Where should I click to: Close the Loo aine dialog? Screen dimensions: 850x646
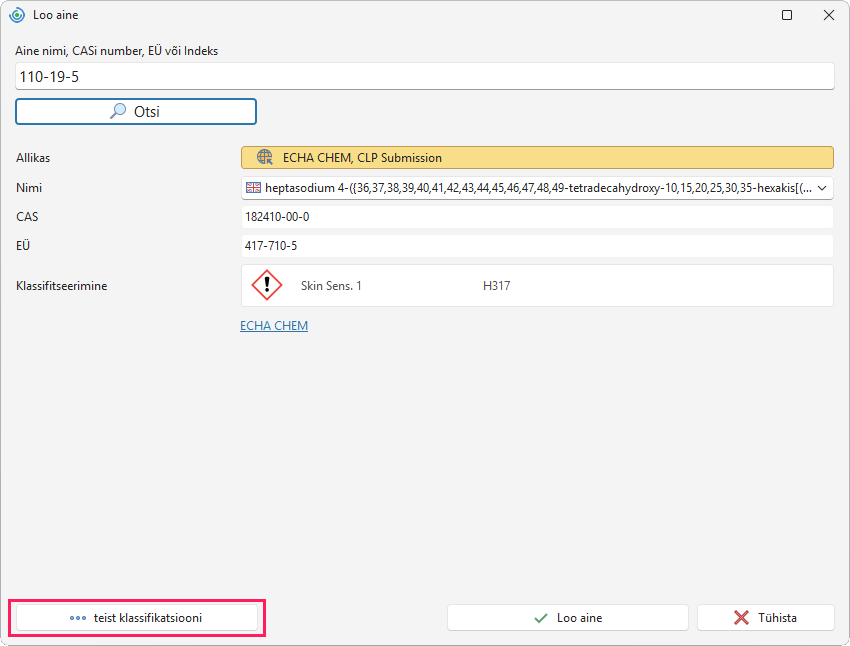click(x=829, y=15)
